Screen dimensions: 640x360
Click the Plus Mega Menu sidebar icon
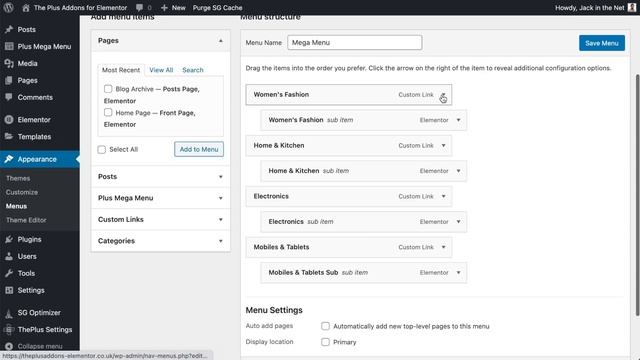9,47
